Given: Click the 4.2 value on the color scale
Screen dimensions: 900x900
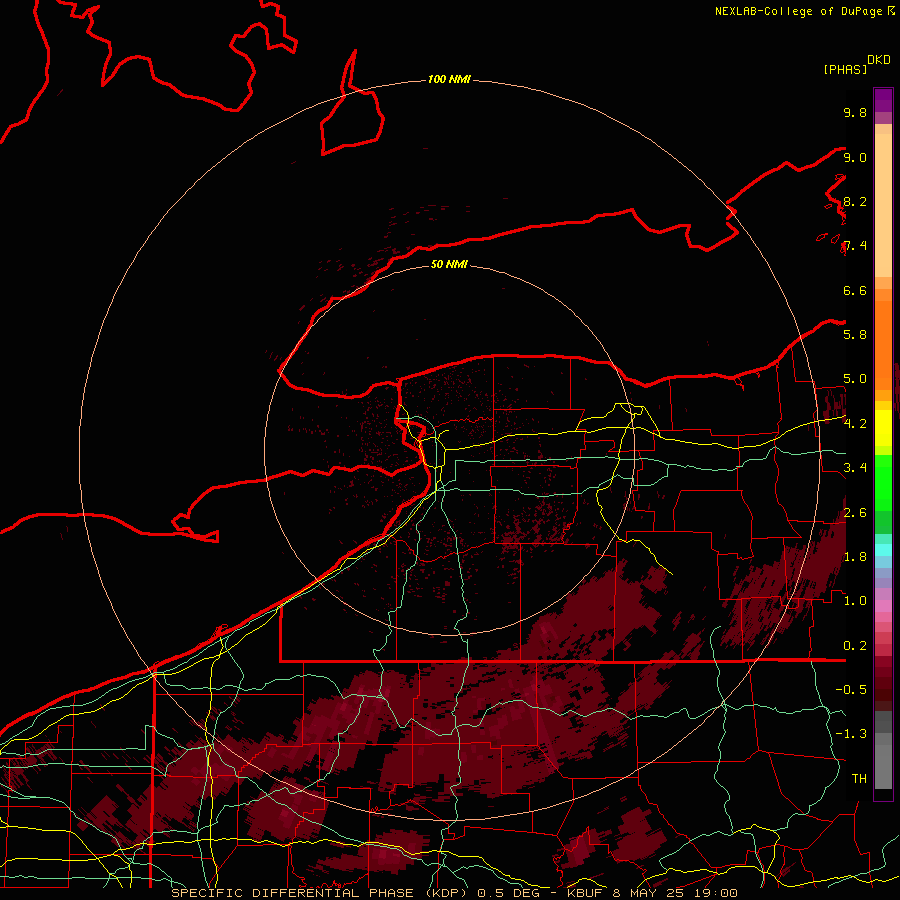Looking at the screenshot, I should (855, 423).
